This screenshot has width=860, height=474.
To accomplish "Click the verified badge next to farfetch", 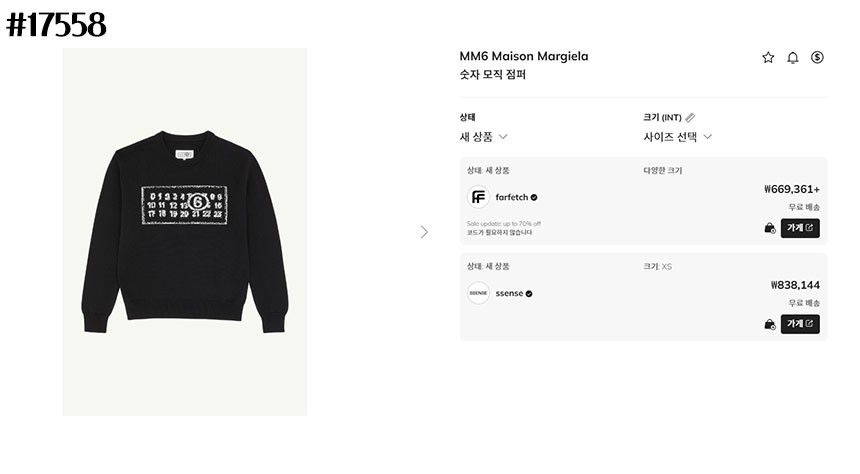I will (x=534, y=197).
